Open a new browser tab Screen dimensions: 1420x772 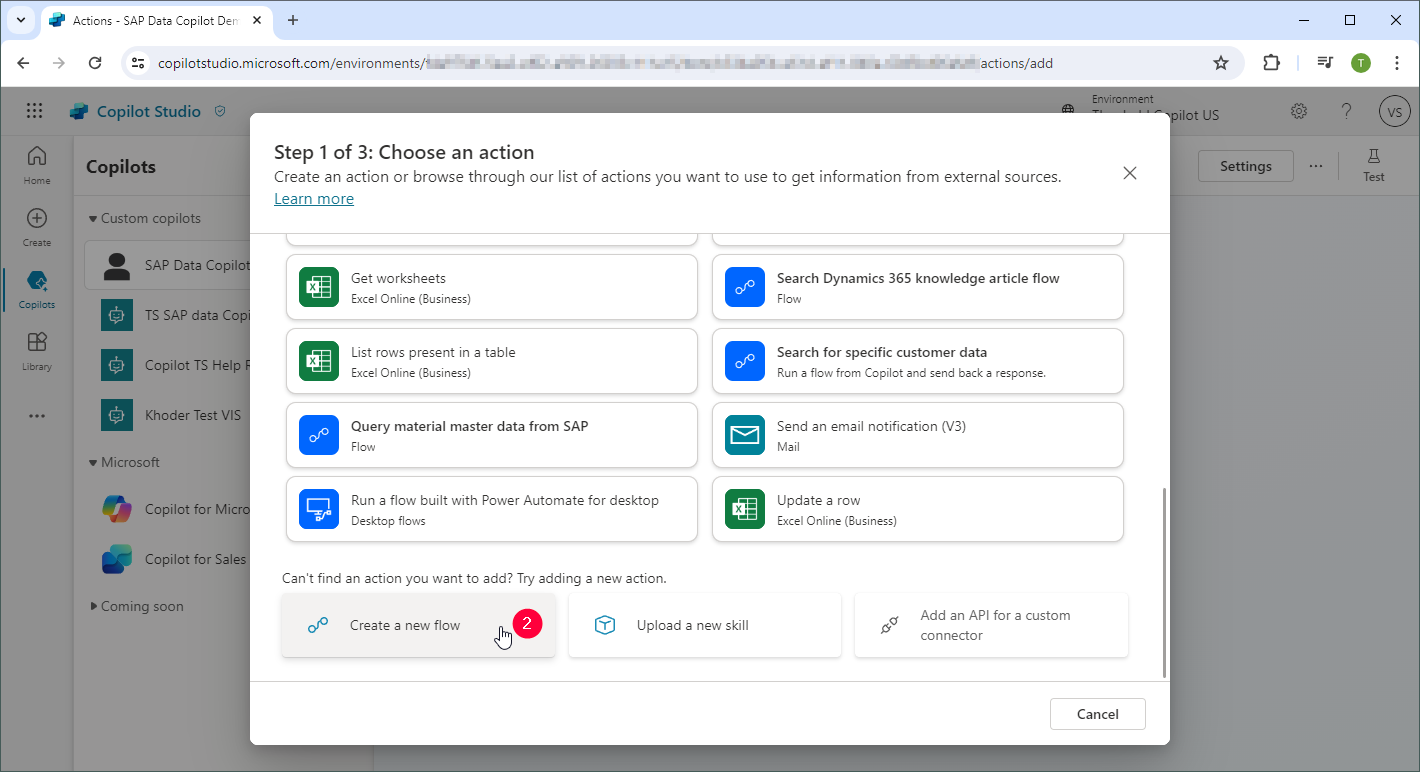coord(293,20)
